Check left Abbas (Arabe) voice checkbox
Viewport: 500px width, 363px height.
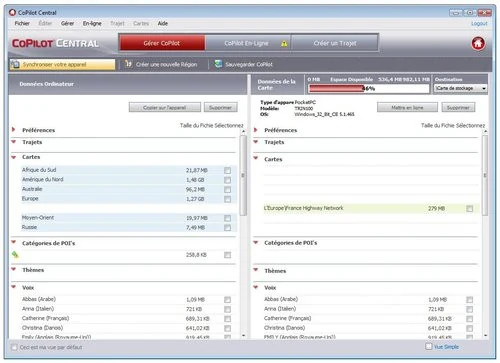[227, 300]
